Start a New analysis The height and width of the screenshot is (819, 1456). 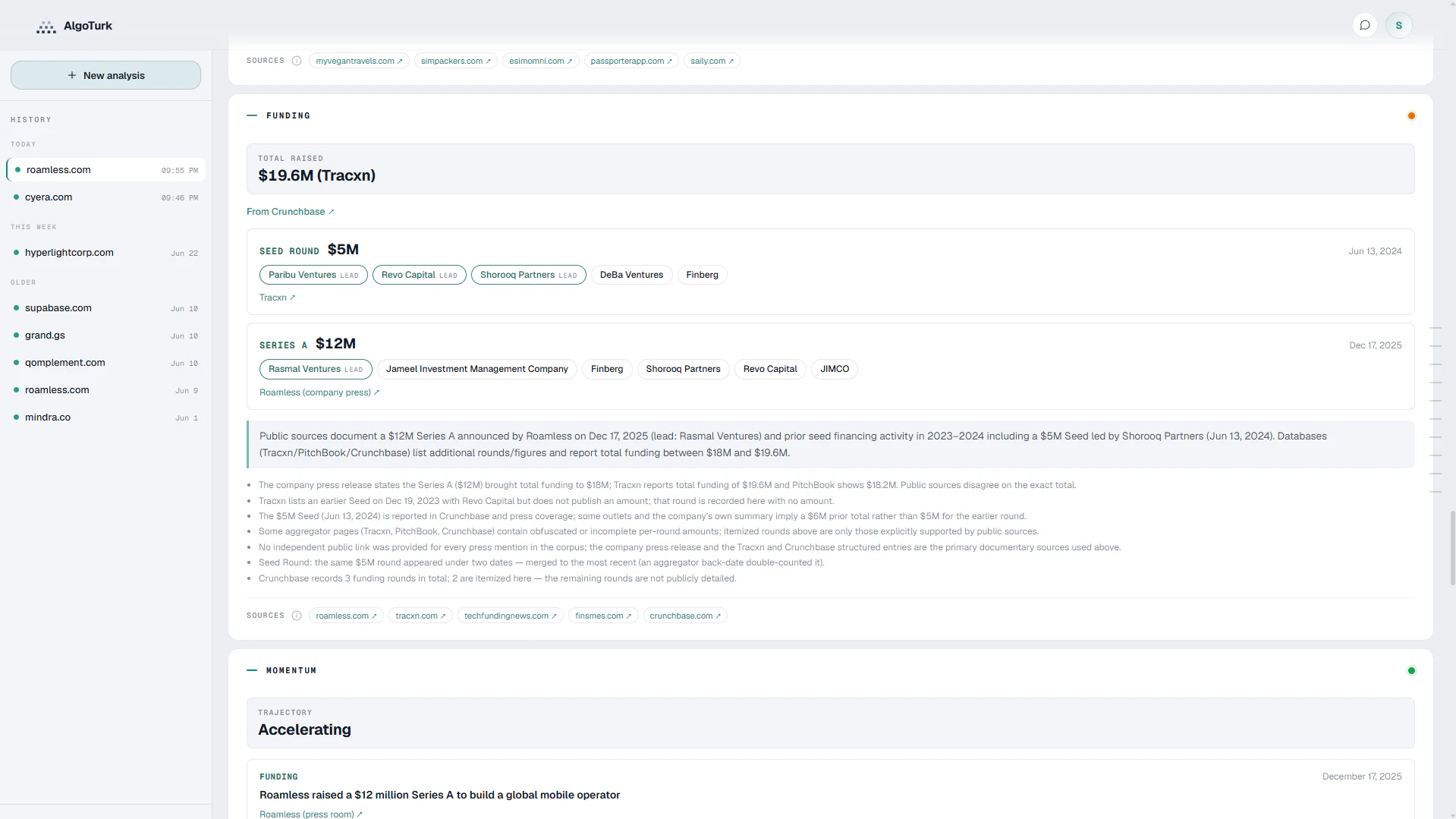click(x=105, y=75)
